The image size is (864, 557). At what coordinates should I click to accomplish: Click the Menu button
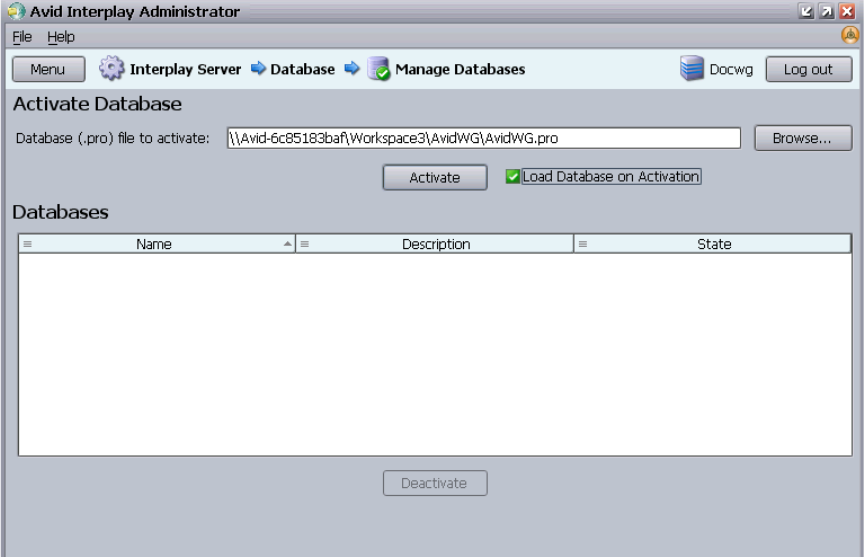48,69
